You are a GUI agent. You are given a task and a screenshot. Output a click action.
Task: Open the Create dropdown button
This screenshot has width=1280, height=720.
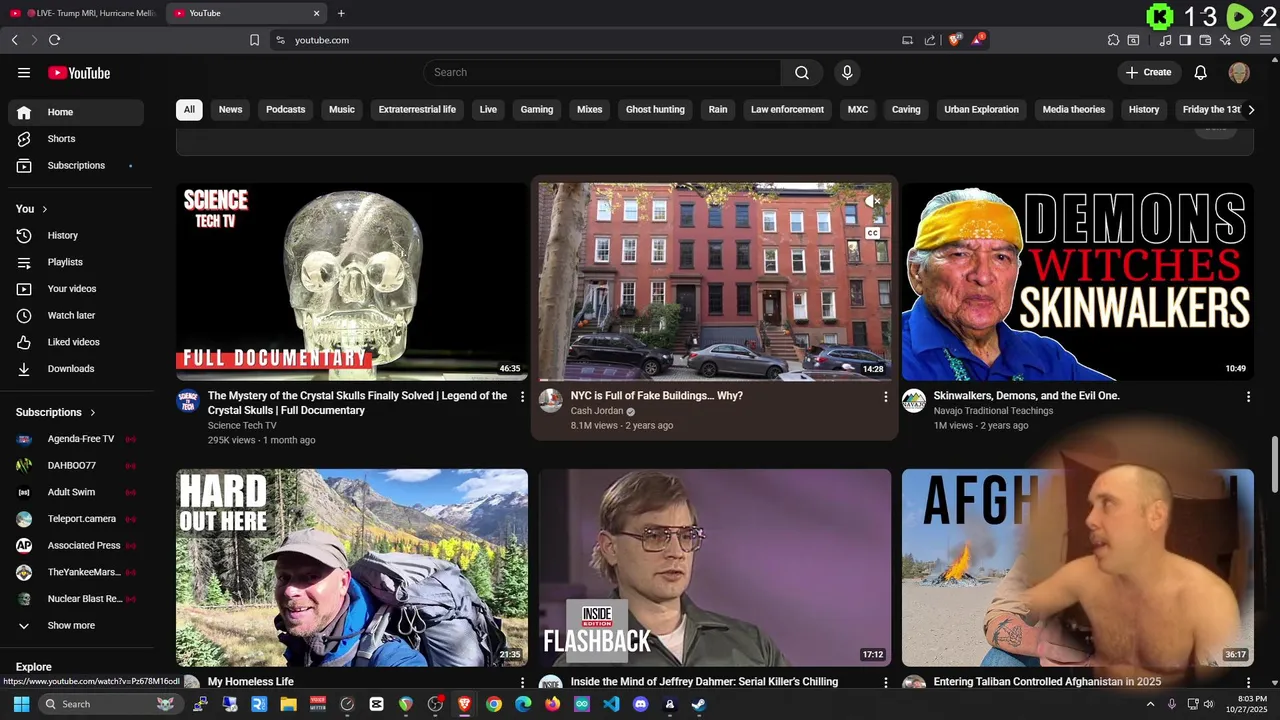(x=1148, y=73)
